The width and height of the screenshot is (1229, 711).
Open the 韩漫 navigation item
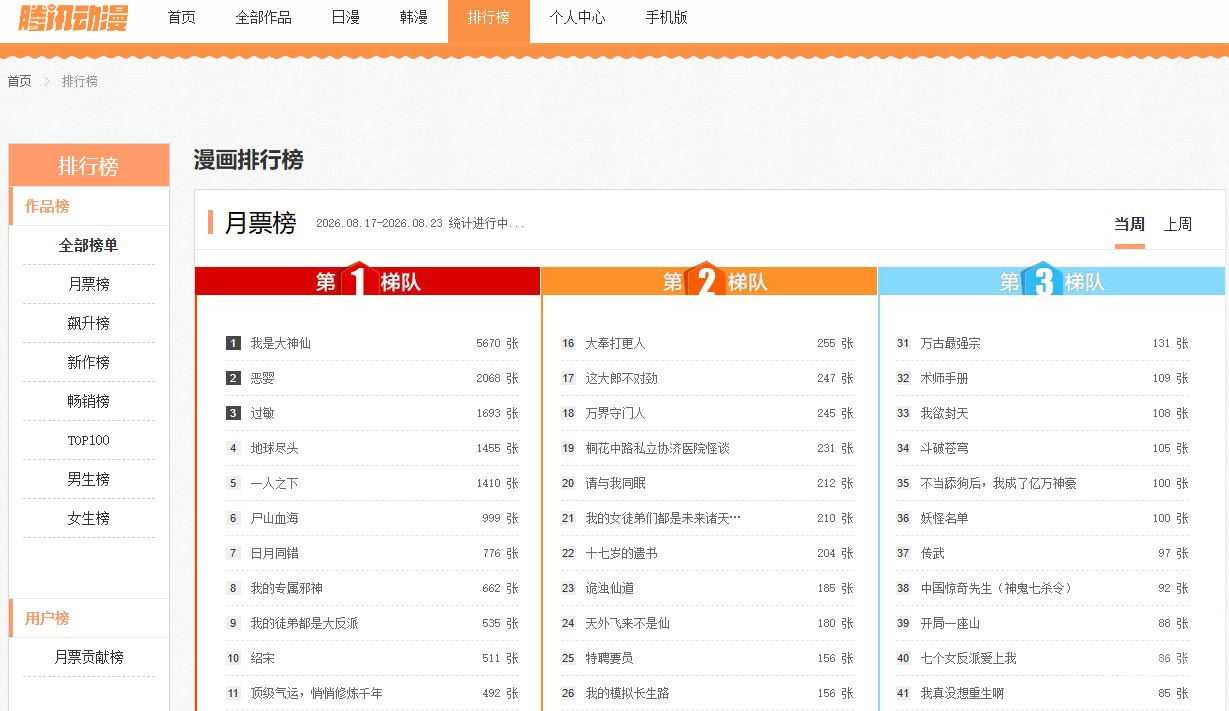(414, 18)
